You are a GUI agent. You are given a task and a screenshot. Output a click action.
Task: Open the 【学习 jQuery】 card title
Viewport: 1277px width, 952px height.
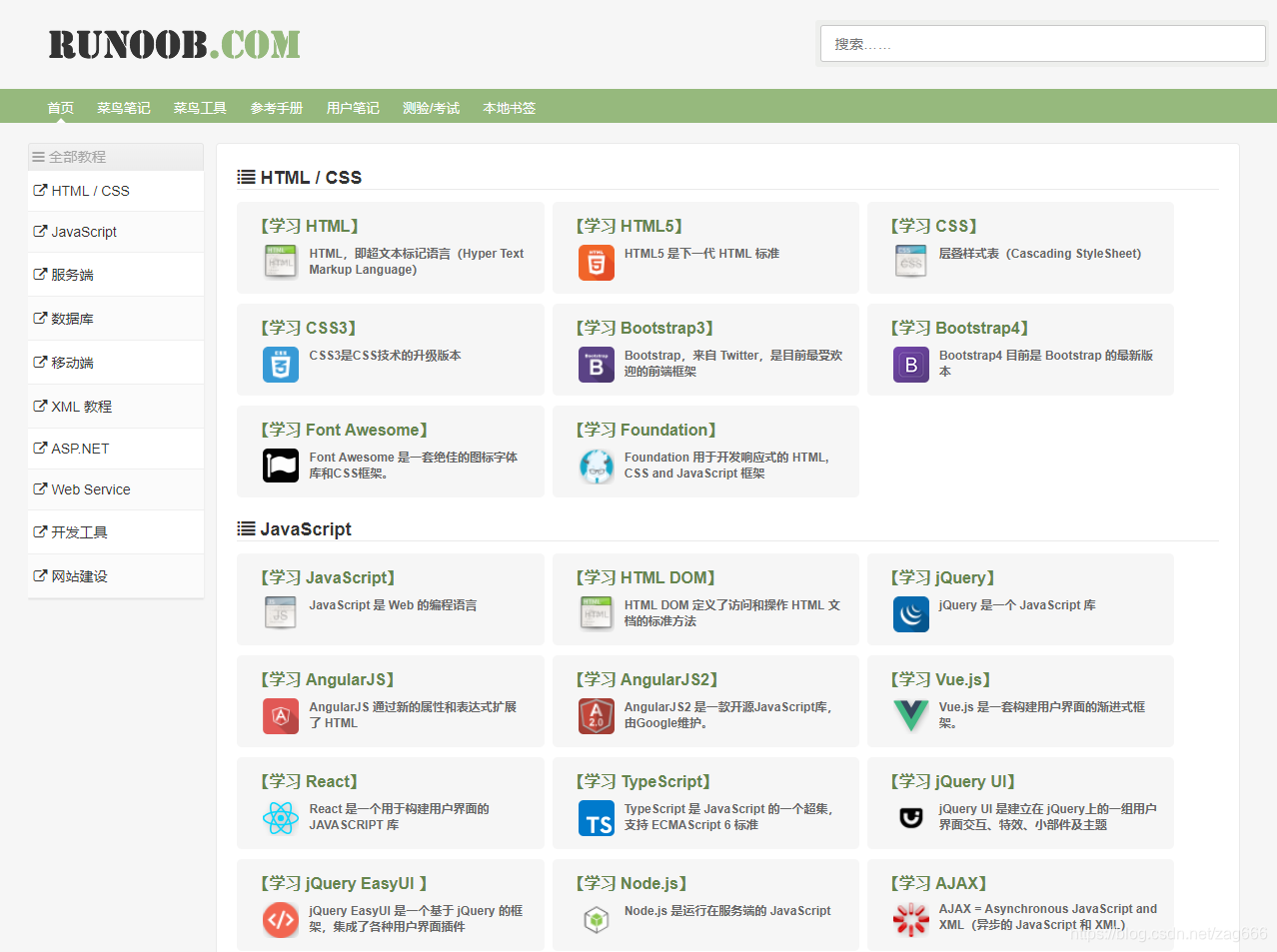click(943, 577)
